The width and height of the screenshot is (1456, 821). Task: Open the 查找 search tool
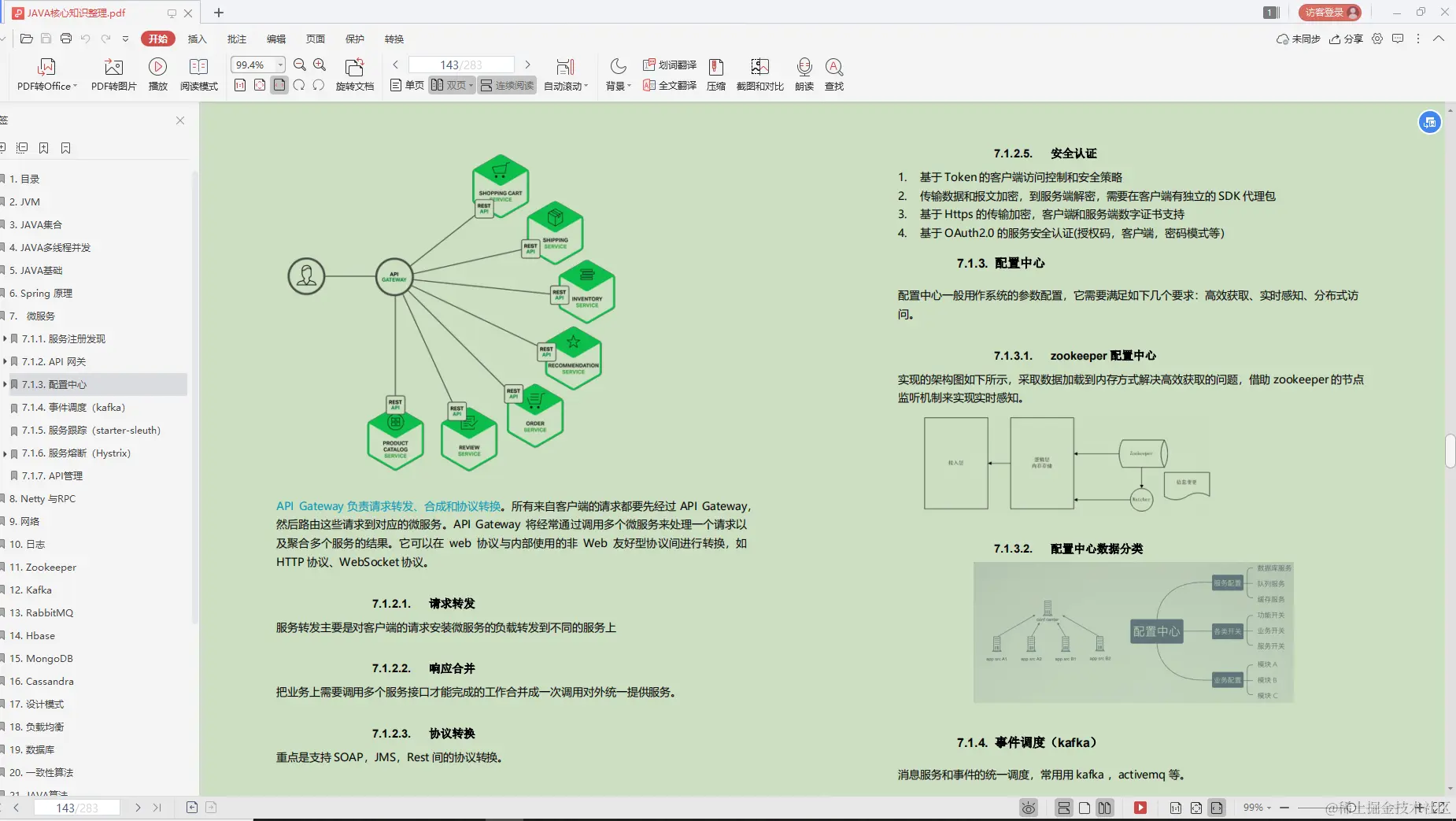coord(833,75)
